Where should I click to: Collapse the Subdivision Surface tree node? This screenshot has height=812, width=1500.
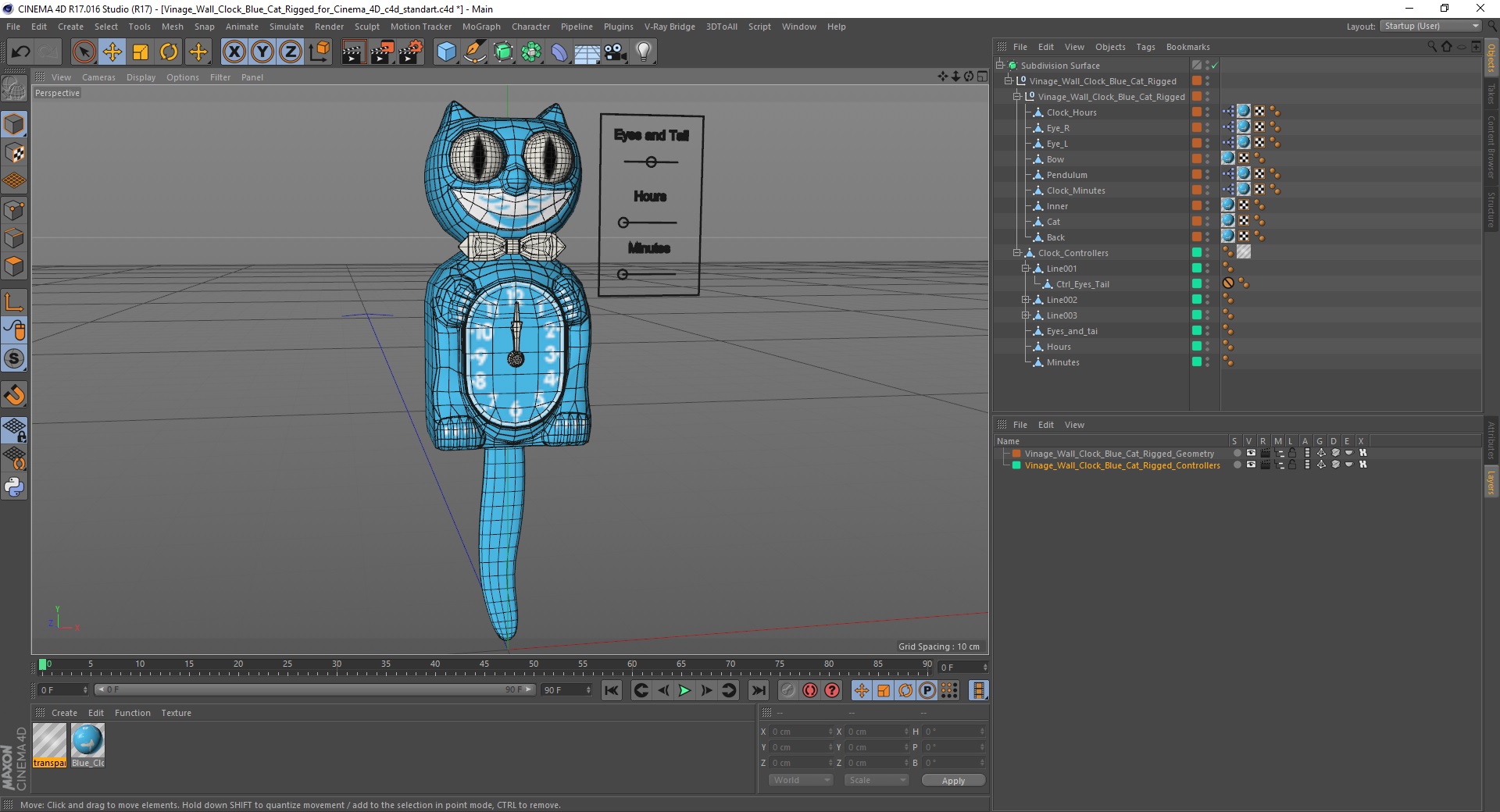coord(999,66)
